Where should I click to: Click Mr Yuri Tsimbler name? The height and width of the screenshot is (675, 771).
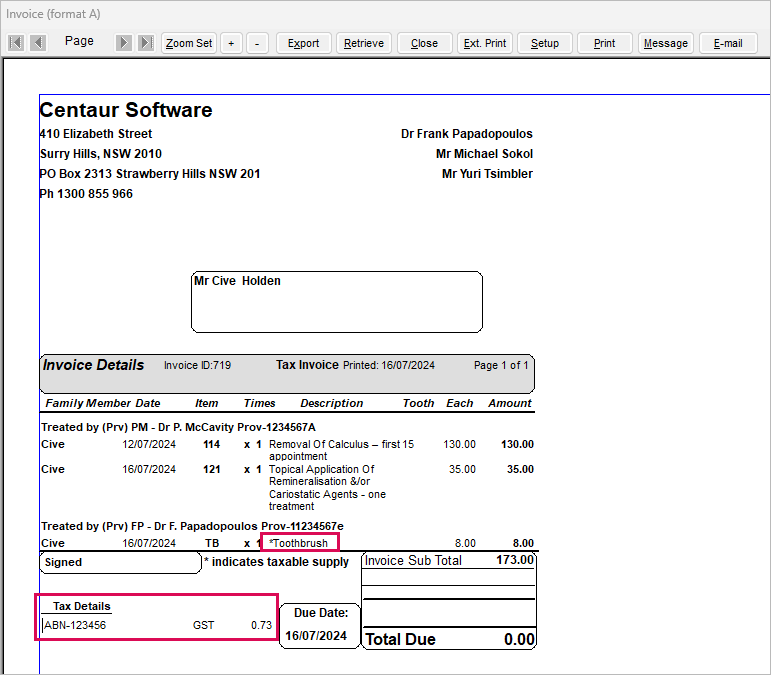click(487, 174)
